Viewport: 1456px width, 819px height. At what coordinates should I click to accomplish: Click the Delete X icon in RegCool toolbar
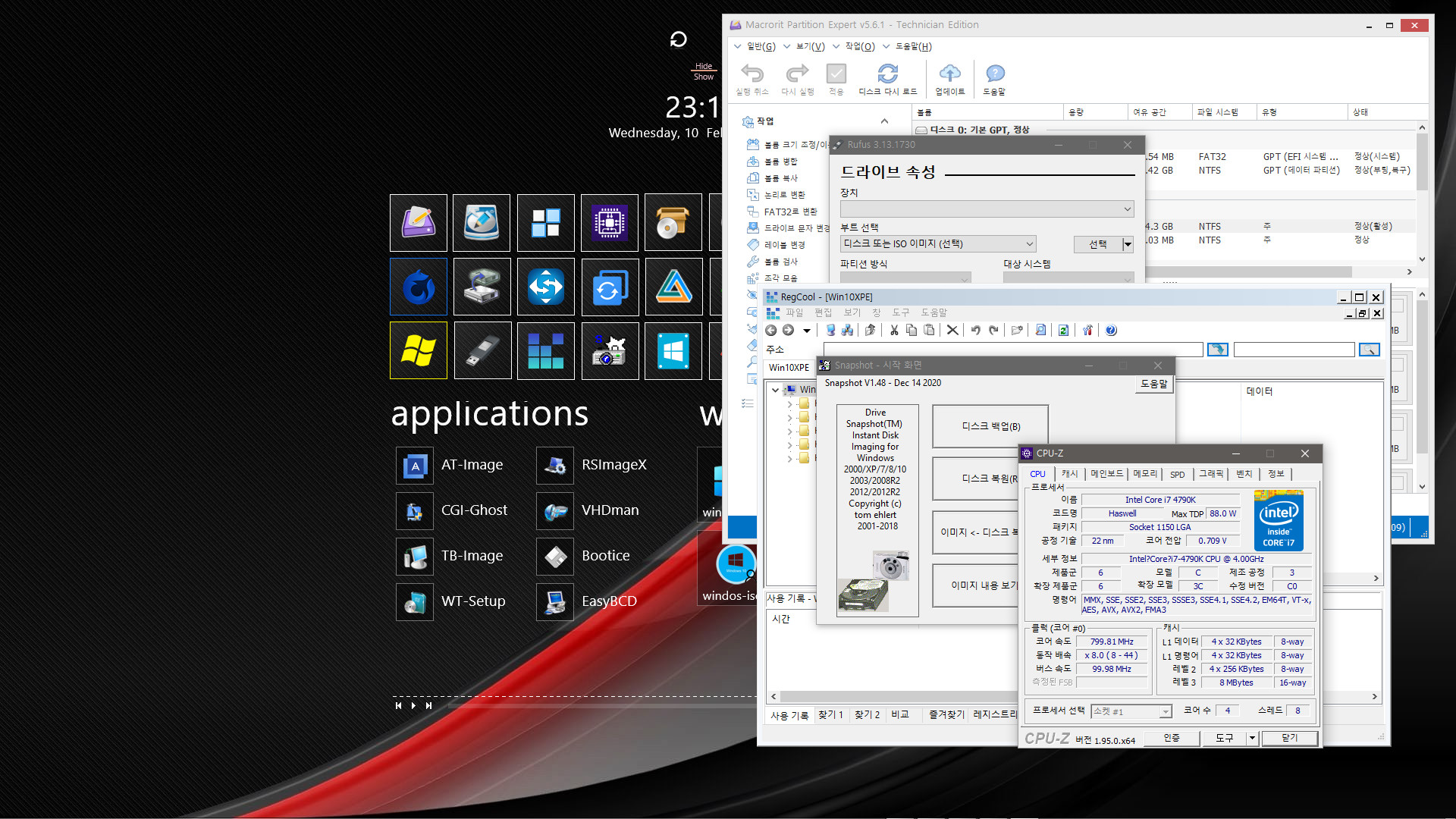[952, 330]
